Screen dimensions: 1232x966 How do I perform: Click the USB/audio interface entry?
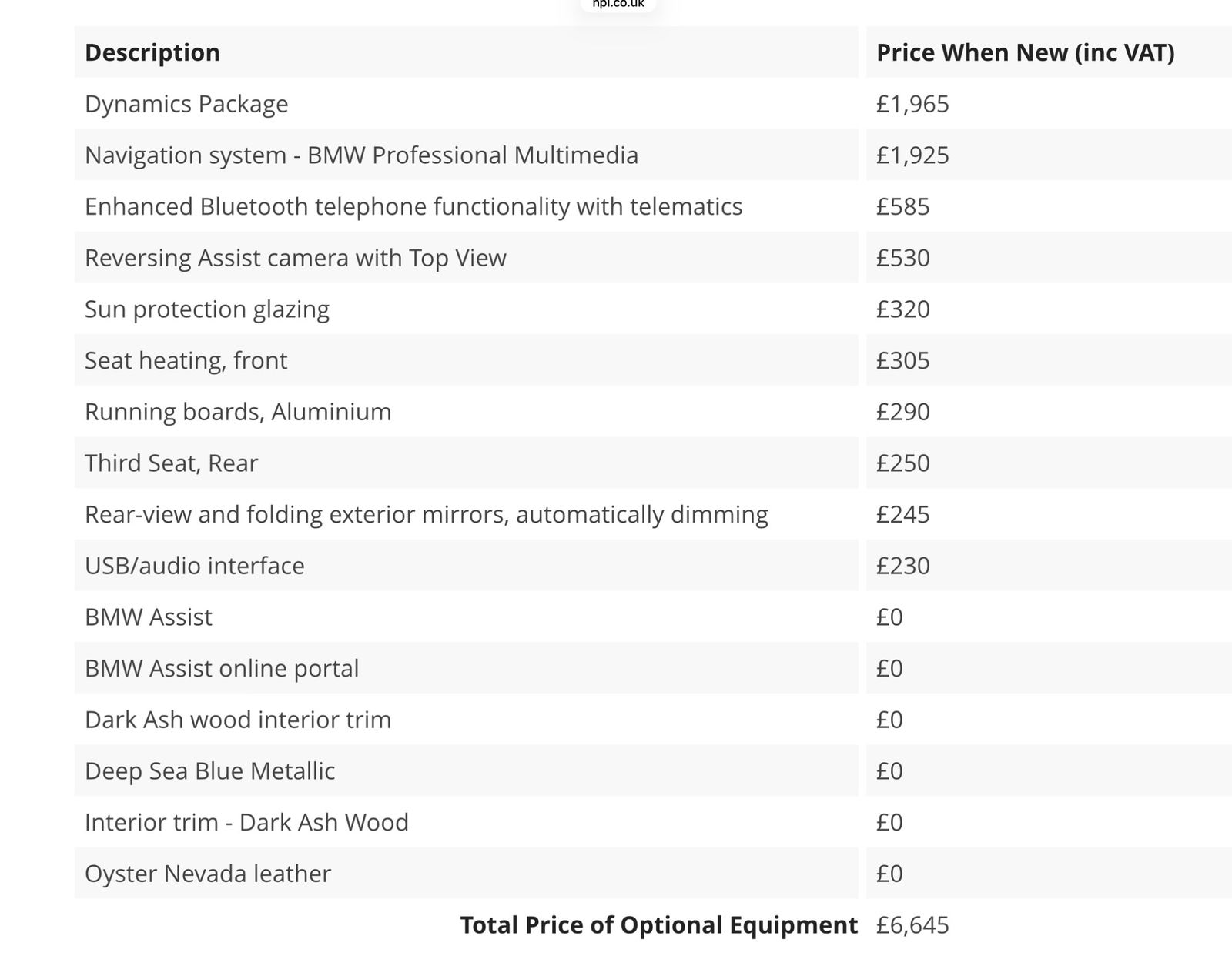(x=195, y=566)
